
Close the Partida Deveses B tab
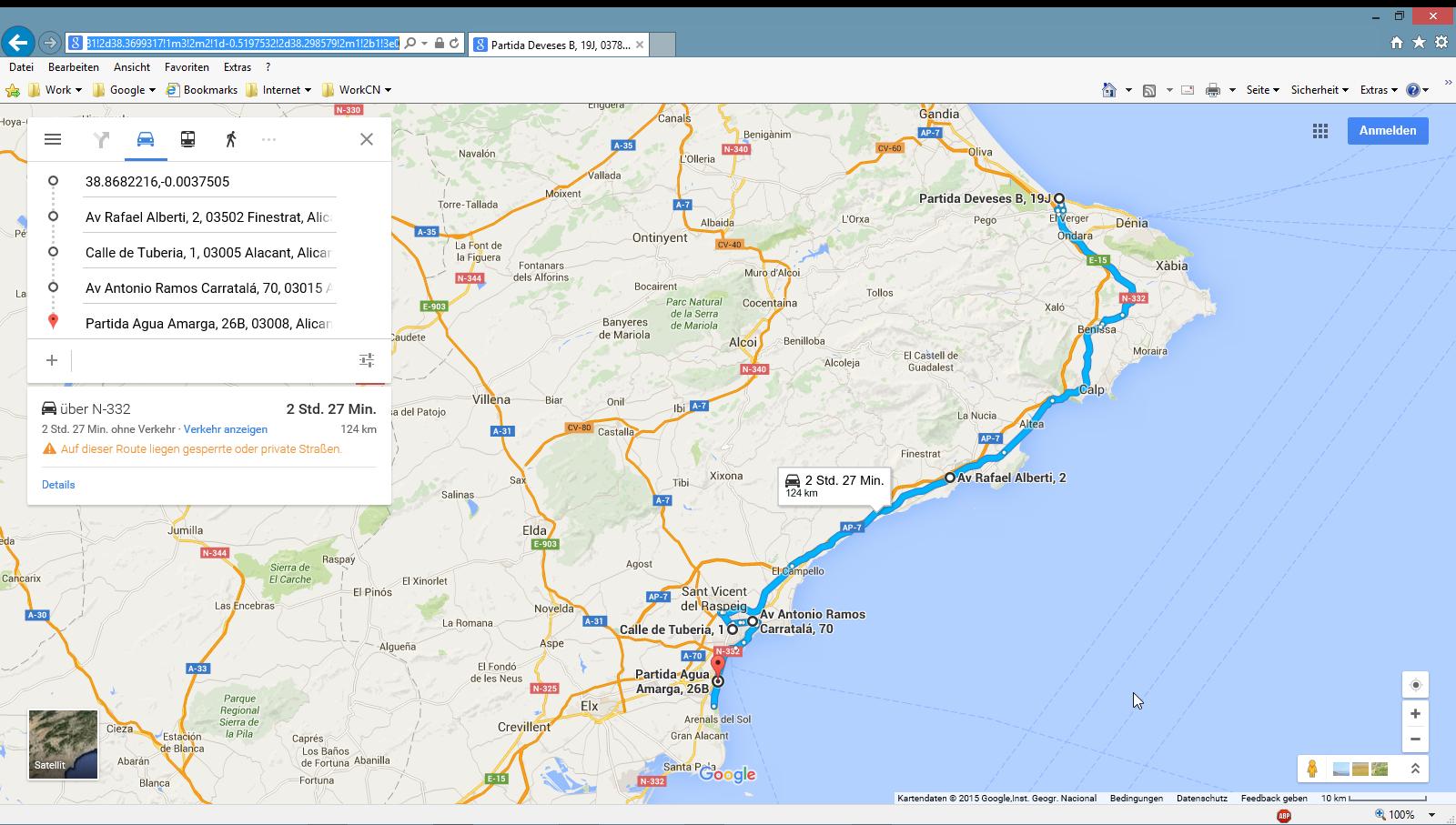(640, 45)
